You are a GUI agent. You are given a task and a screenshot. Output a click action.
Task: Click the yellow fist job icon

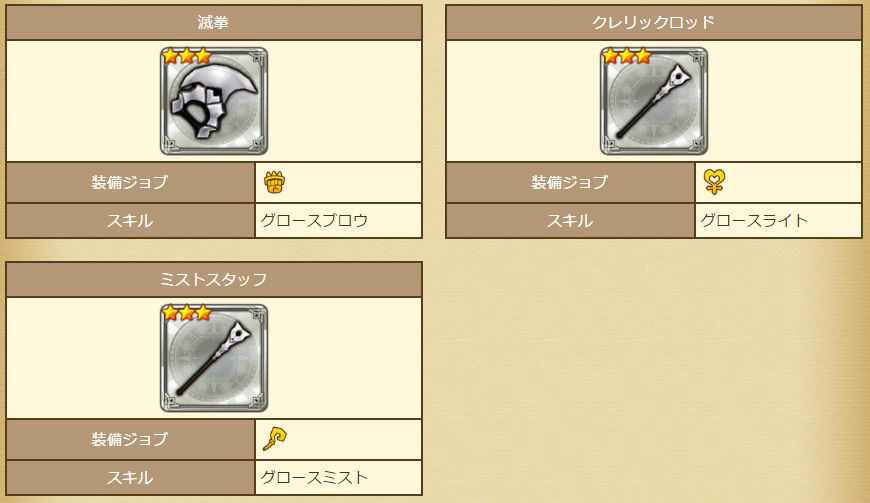point(274,182)
